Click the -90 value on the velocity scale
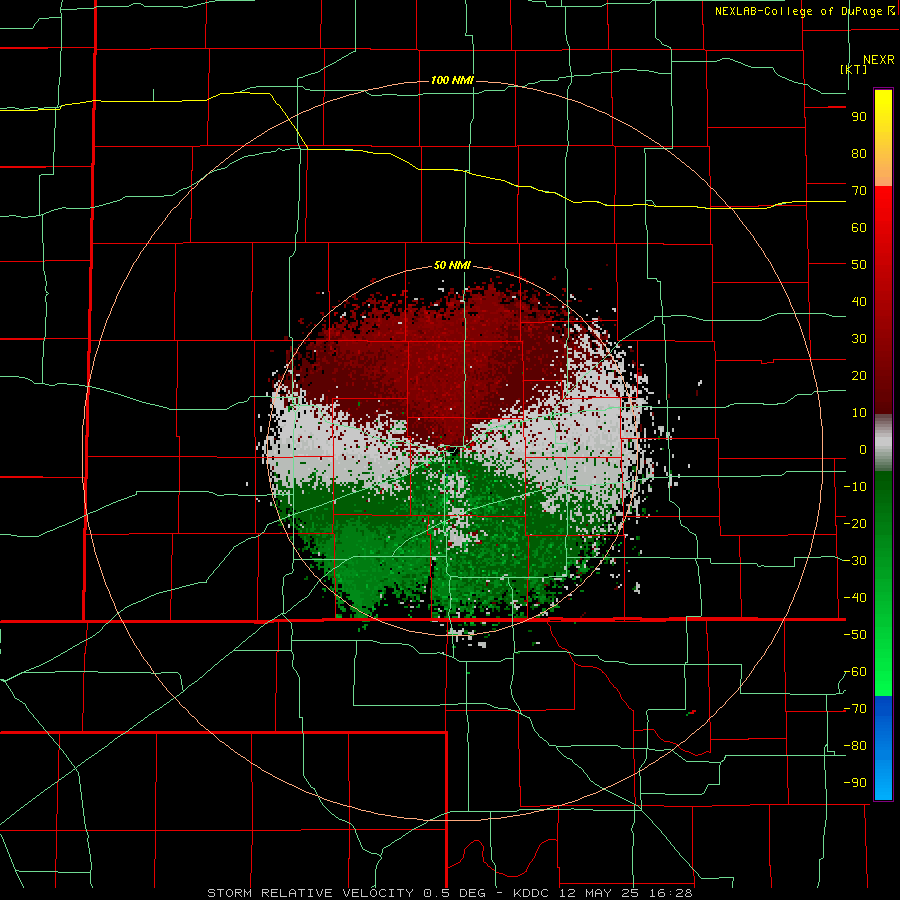900x900 pixels. point(855,783)
